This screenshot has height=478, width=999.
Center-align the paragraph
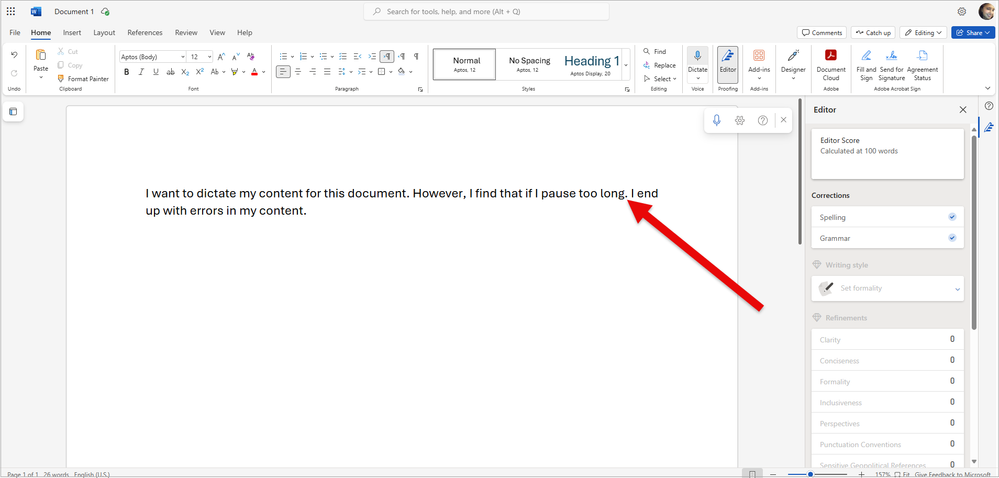(x=298, y=71)
